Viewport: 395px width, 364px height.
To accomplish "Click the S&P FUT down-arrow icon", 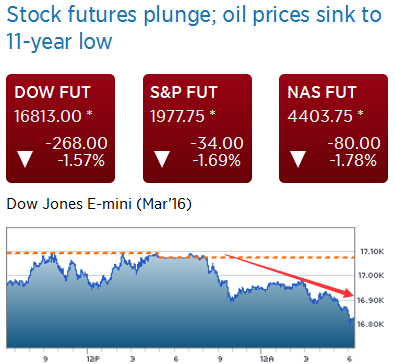I will click(162, 159).
